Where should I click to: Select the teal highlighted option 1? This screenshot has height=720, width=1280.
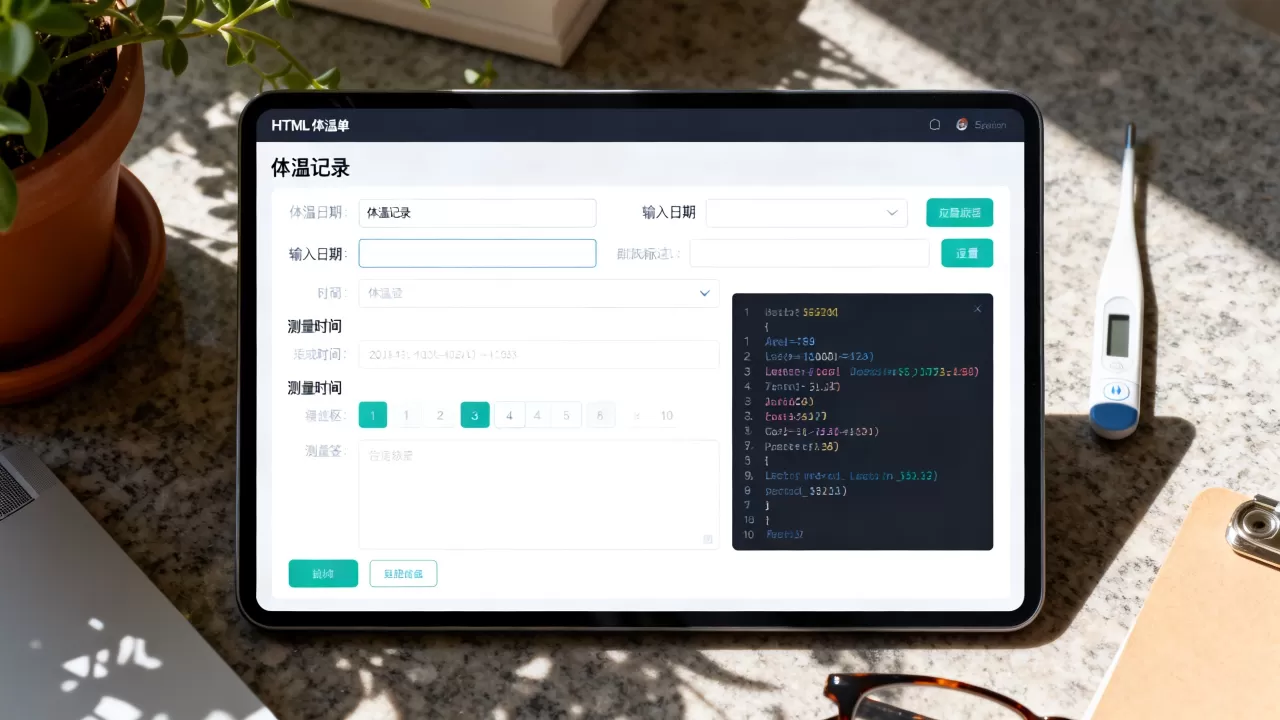[373, 415]
